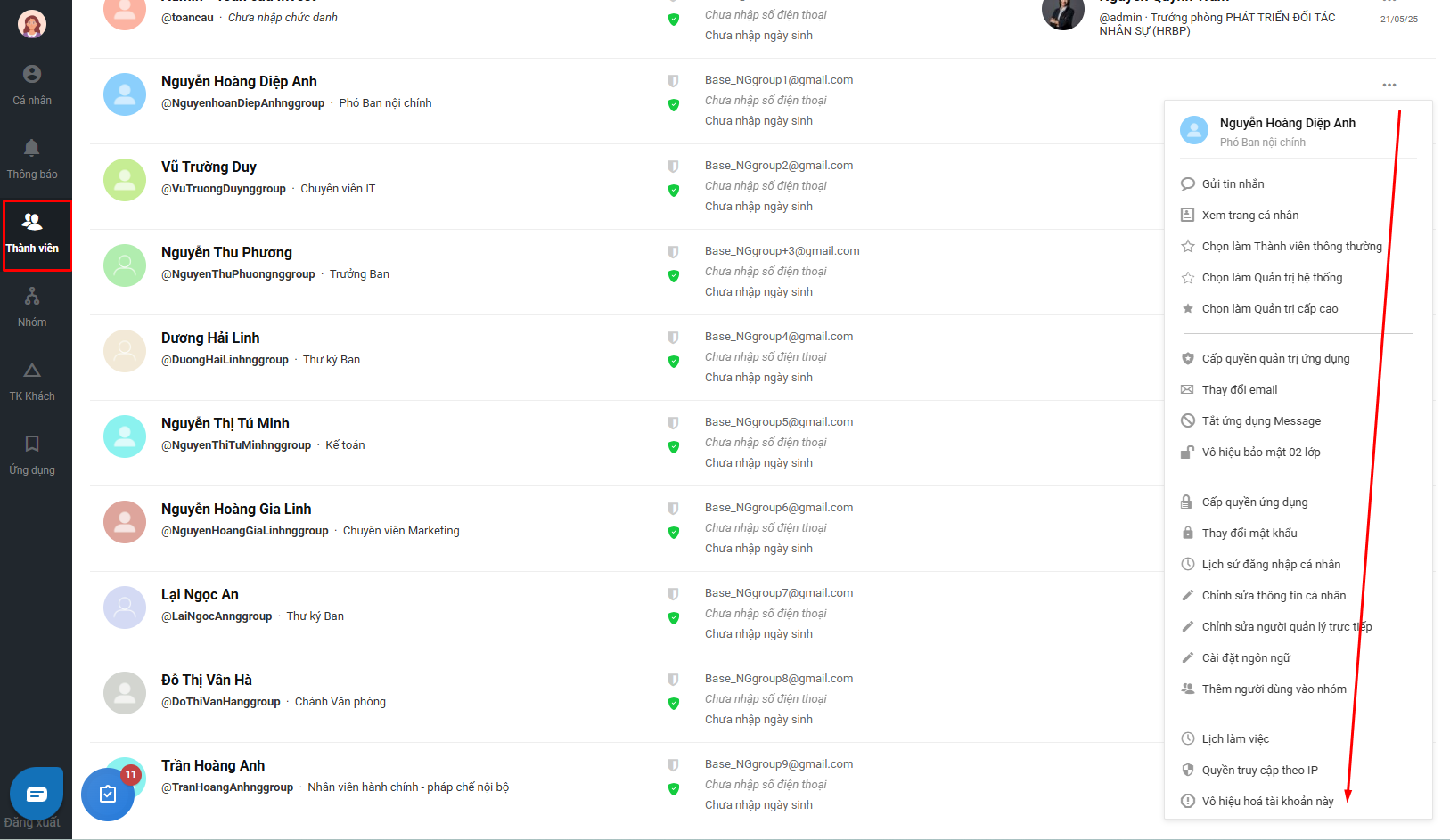This screenshot has width=1450, height=840.
Task: Click gray shield icon beside Base_NGgroup4 email
Action: 673,338
